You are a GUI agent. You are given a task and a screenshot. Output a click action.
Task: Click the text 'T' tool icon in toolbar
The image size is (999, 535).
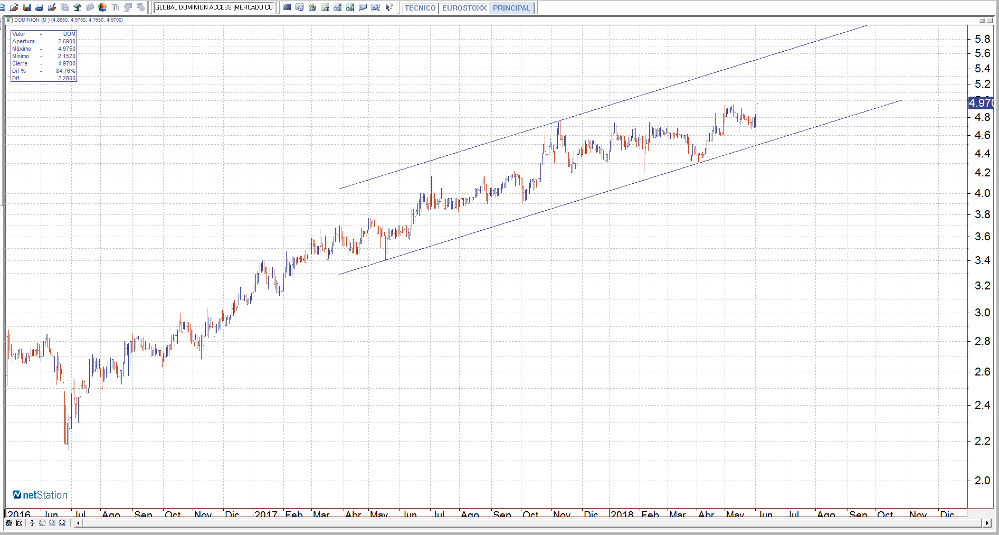click(115, 7)
